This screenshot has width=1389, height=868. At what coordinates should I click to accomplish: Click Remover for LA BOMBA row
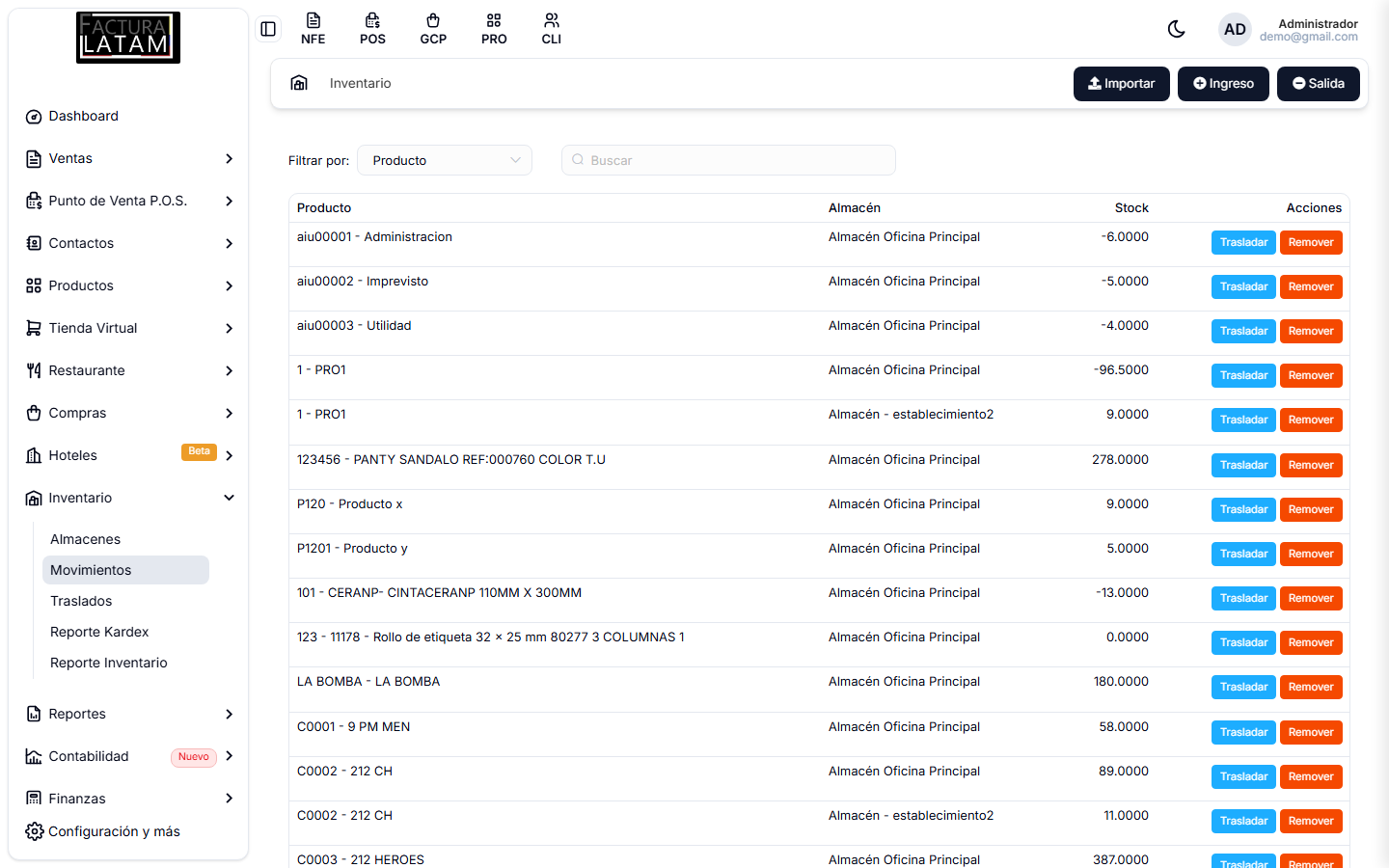1311,688
